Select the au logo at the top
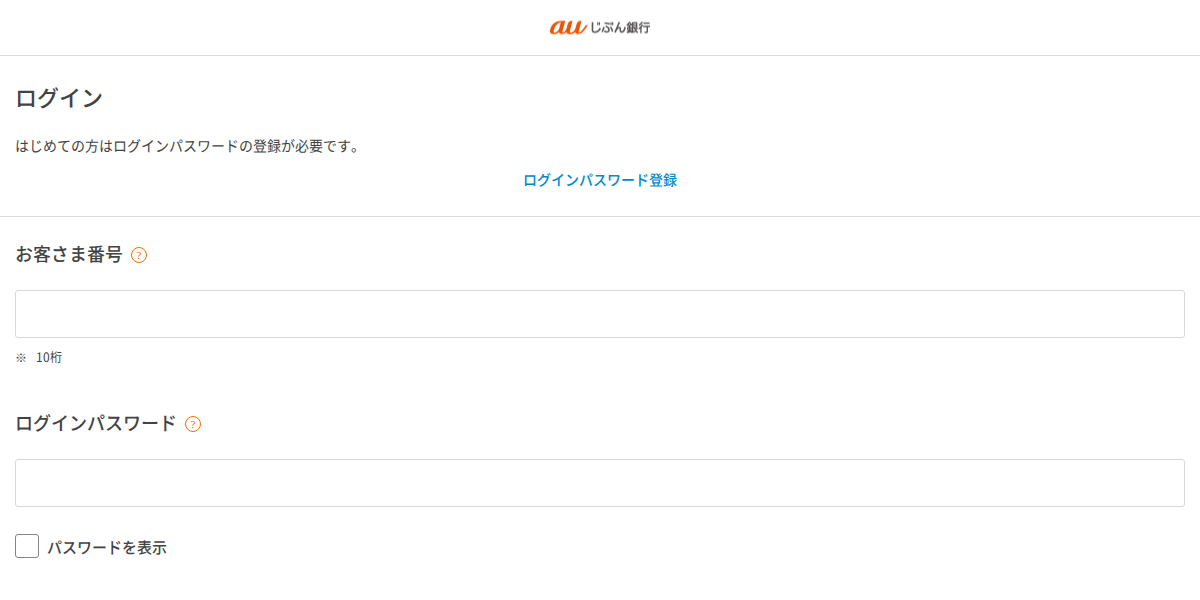 click(599, 27)
